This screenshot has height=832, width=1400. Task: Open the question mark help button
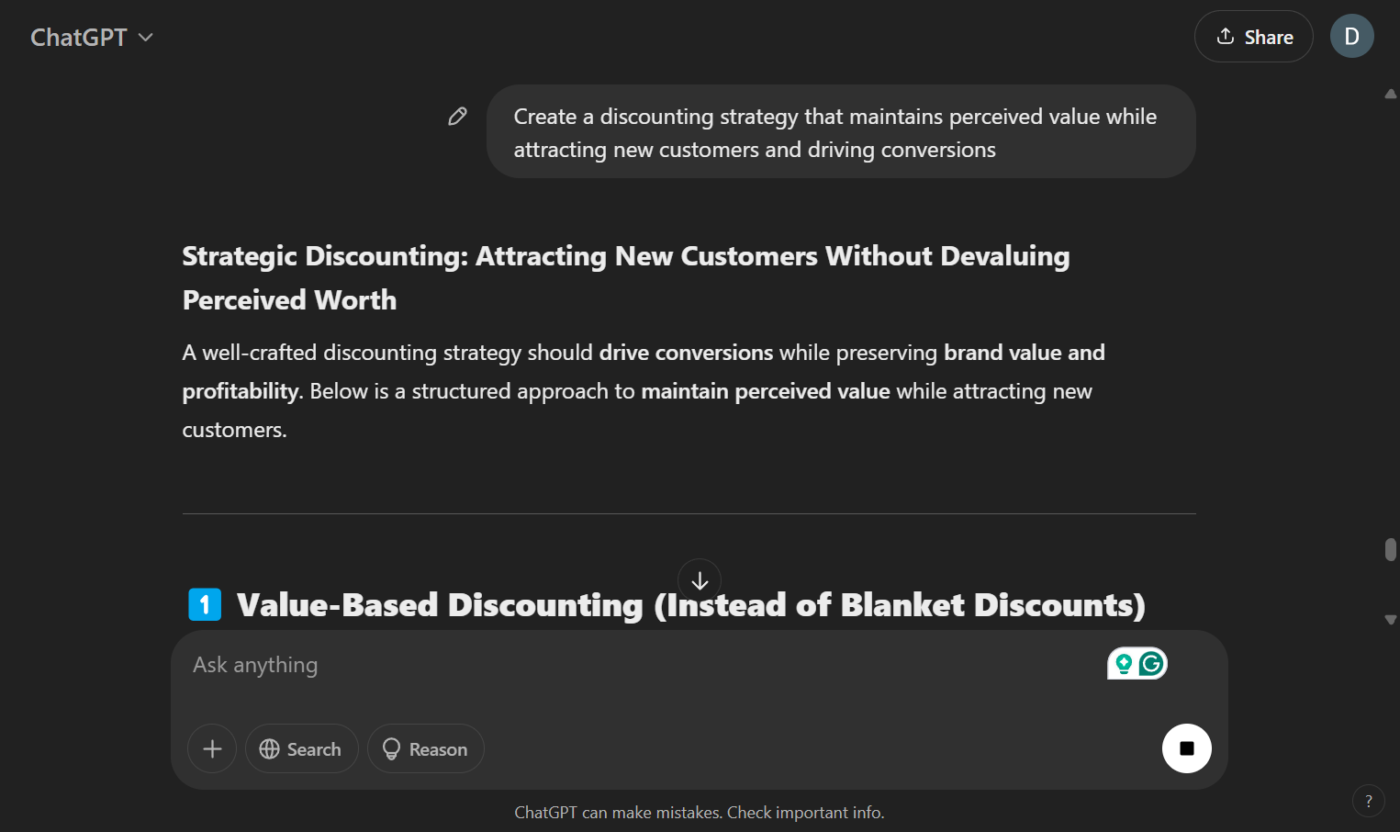click(x=1368, y=800)
